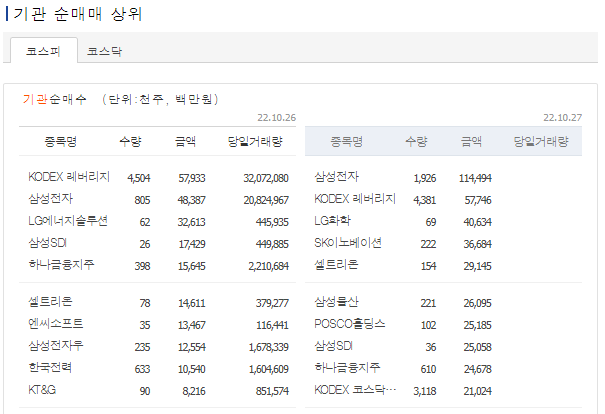605x414 pixels.
Task: Select the 기관순매수 section title
Action: pos(54,100)
